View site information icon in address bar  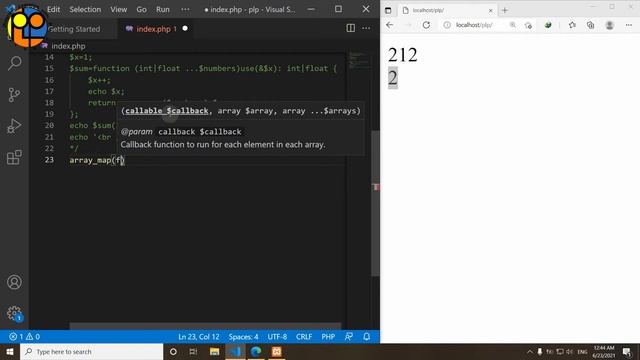[x=447, y=25]
